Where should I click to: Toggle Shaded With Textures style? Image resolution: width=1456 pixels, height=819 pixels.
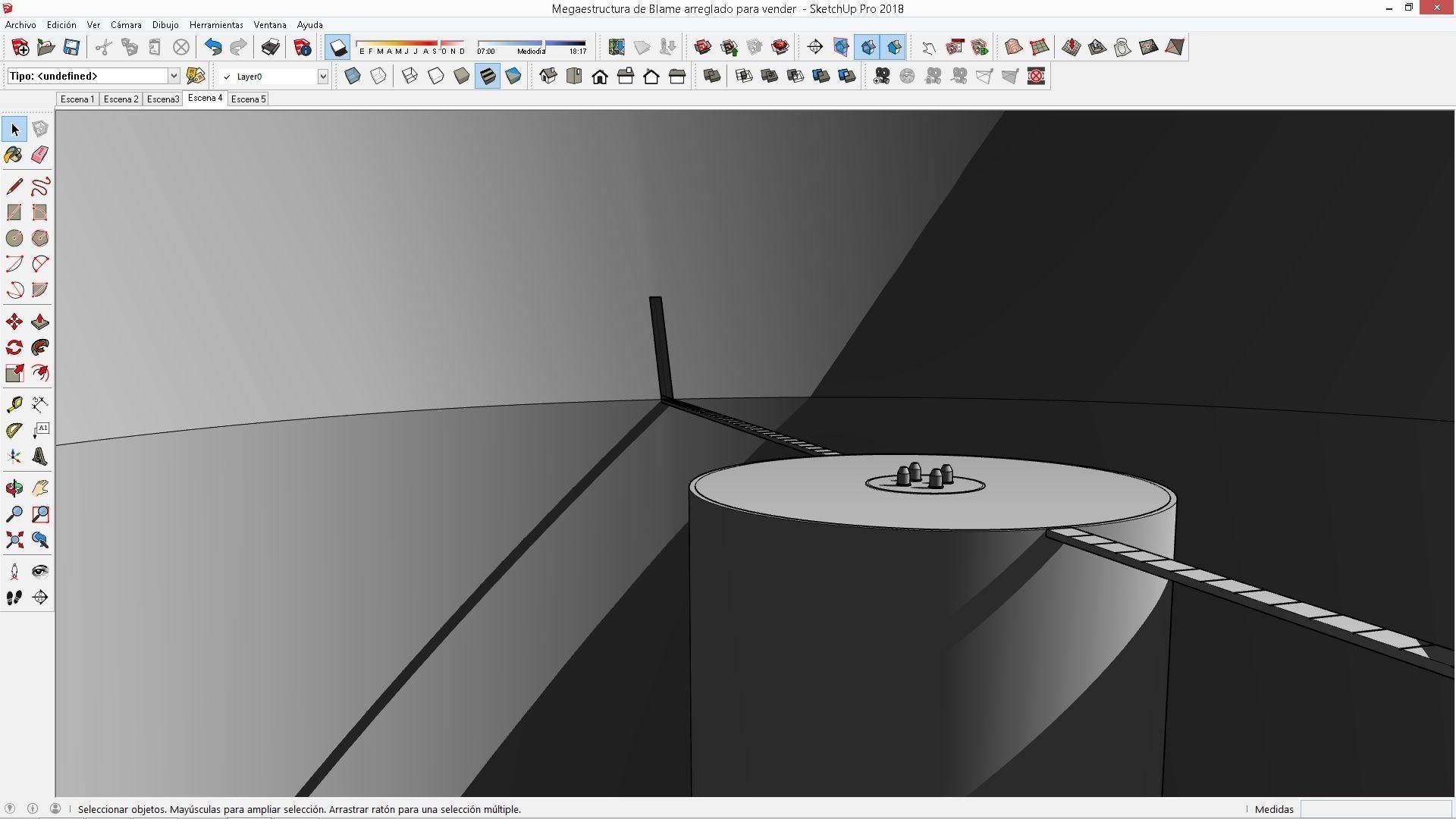pyautogui.click(x=488, y=76)
